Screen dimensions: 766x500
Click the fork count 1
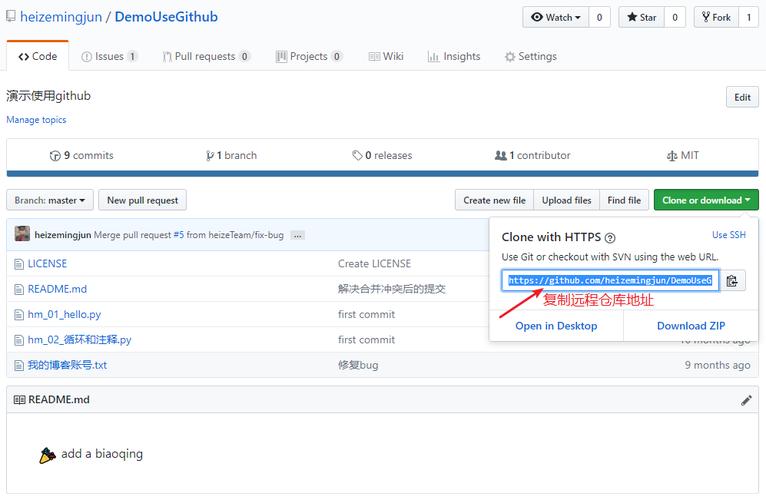click(748, 18)
